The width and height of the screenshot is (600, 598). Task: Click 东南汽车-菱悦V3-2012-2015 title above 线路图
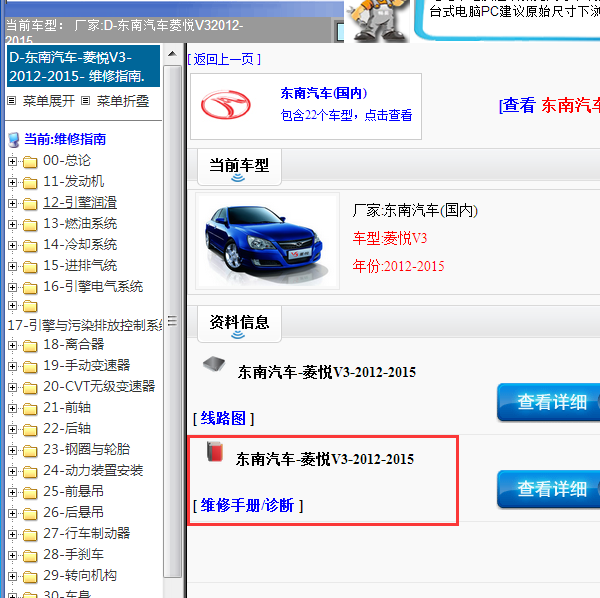(x=326, y=372)
